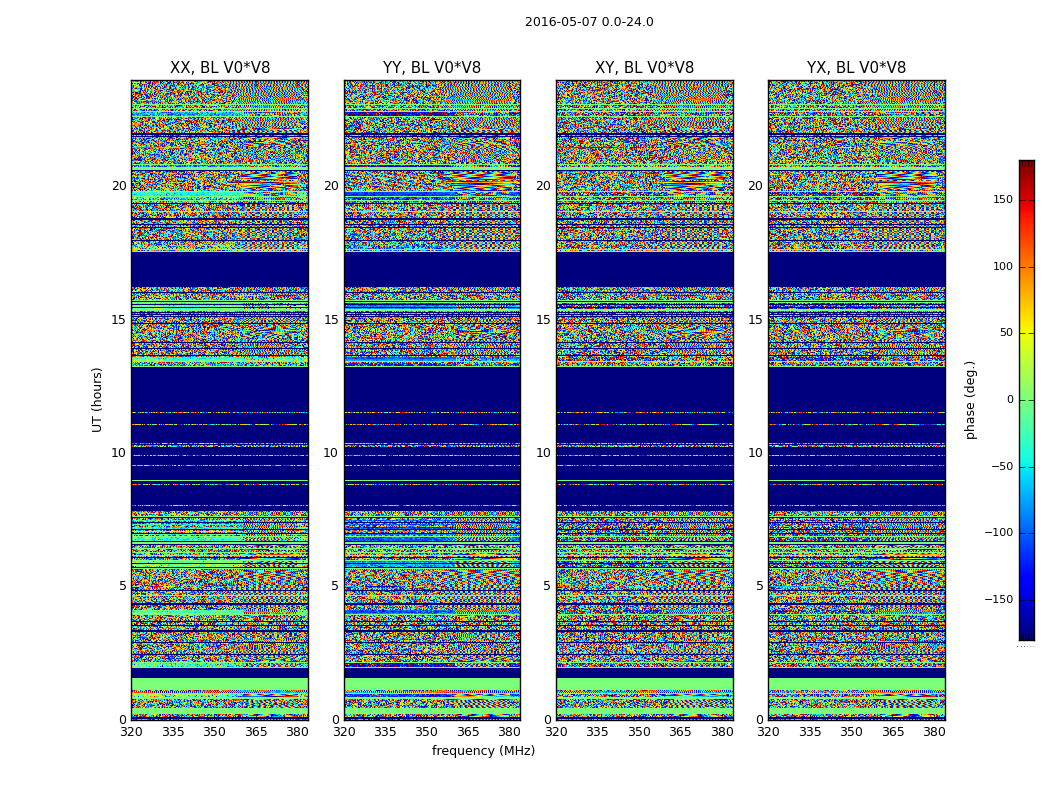
Task: Click the YX phase waterfall plot
Action: coord(856,400)
